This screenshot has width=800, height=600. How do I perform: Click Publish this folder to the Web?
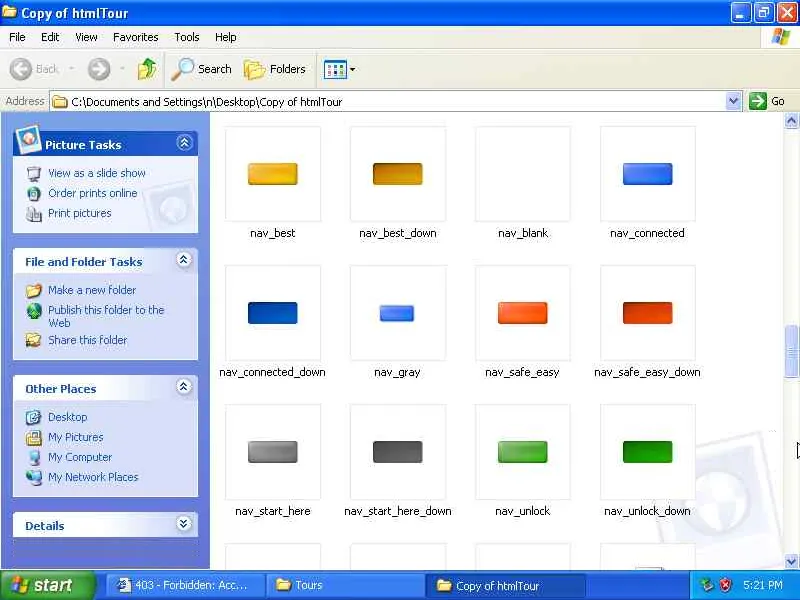click(106, 316)
